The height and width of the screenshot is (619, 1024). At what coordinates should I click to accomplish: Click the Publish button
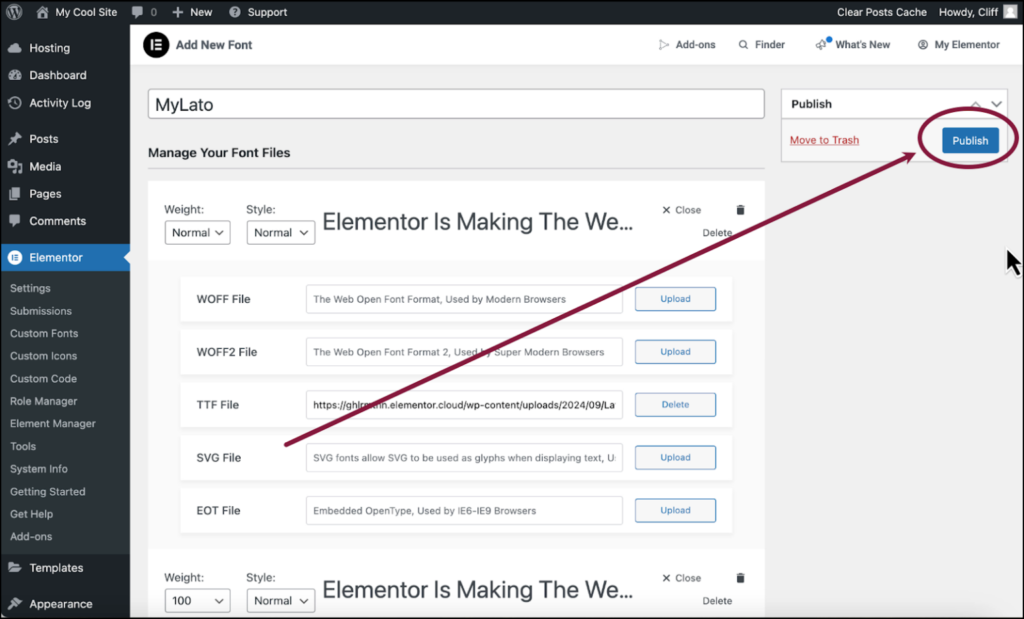(x=970, y=140)
